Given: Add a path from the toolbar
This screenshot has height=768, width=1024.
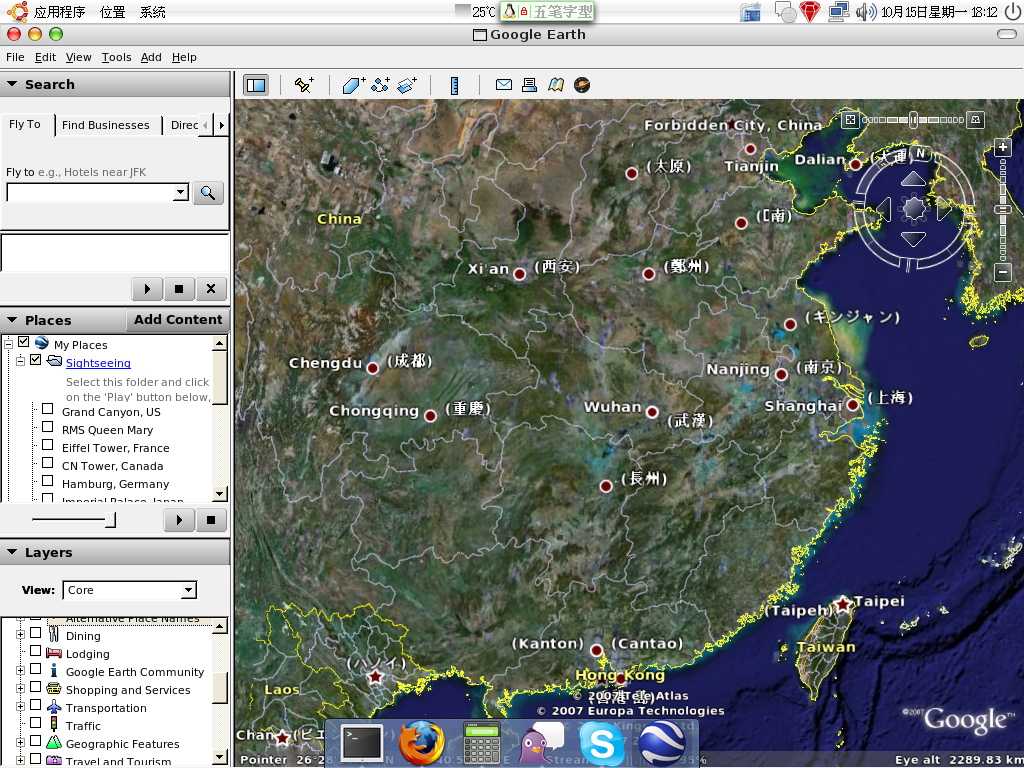Looking at the screenshot, I should tap(380, 85).
